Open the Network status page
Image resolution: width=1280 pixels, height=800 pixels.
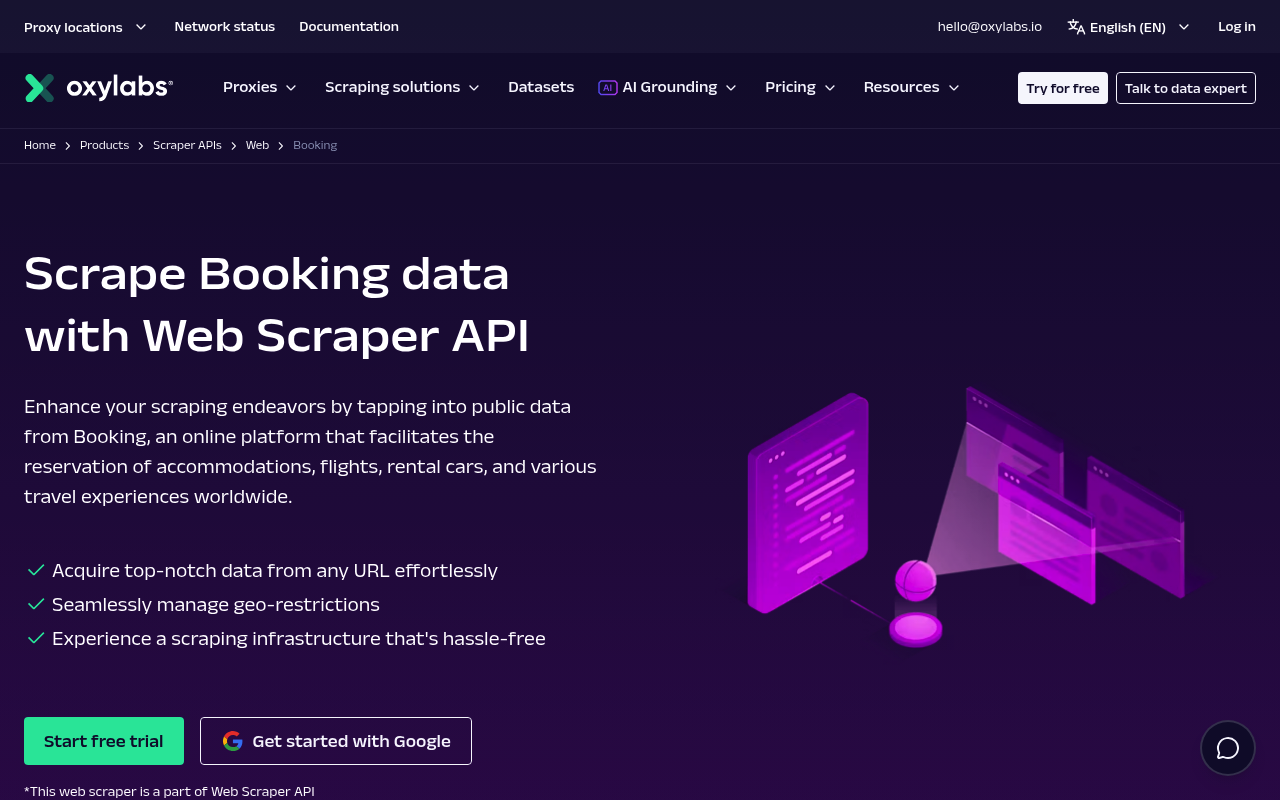click(225, 27)
